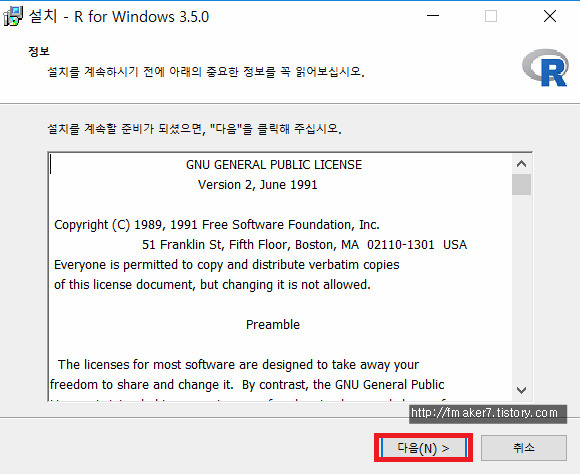The height and width of the screenshot is (474, 580).
Task: Click scrollbar up arrow in license box
Action: click(522, 164)
